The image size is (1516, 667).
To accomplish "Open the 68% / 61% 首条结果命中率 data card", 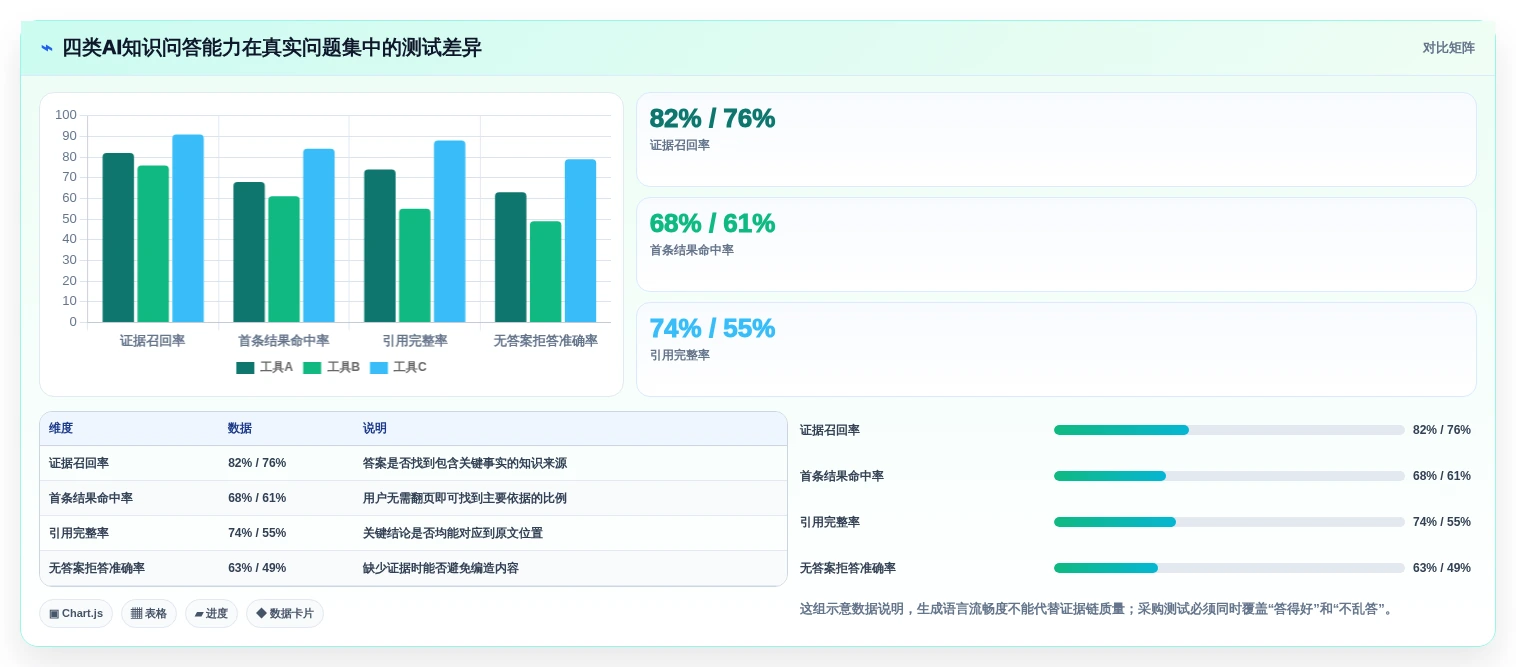I will (x=1056, y=244).
